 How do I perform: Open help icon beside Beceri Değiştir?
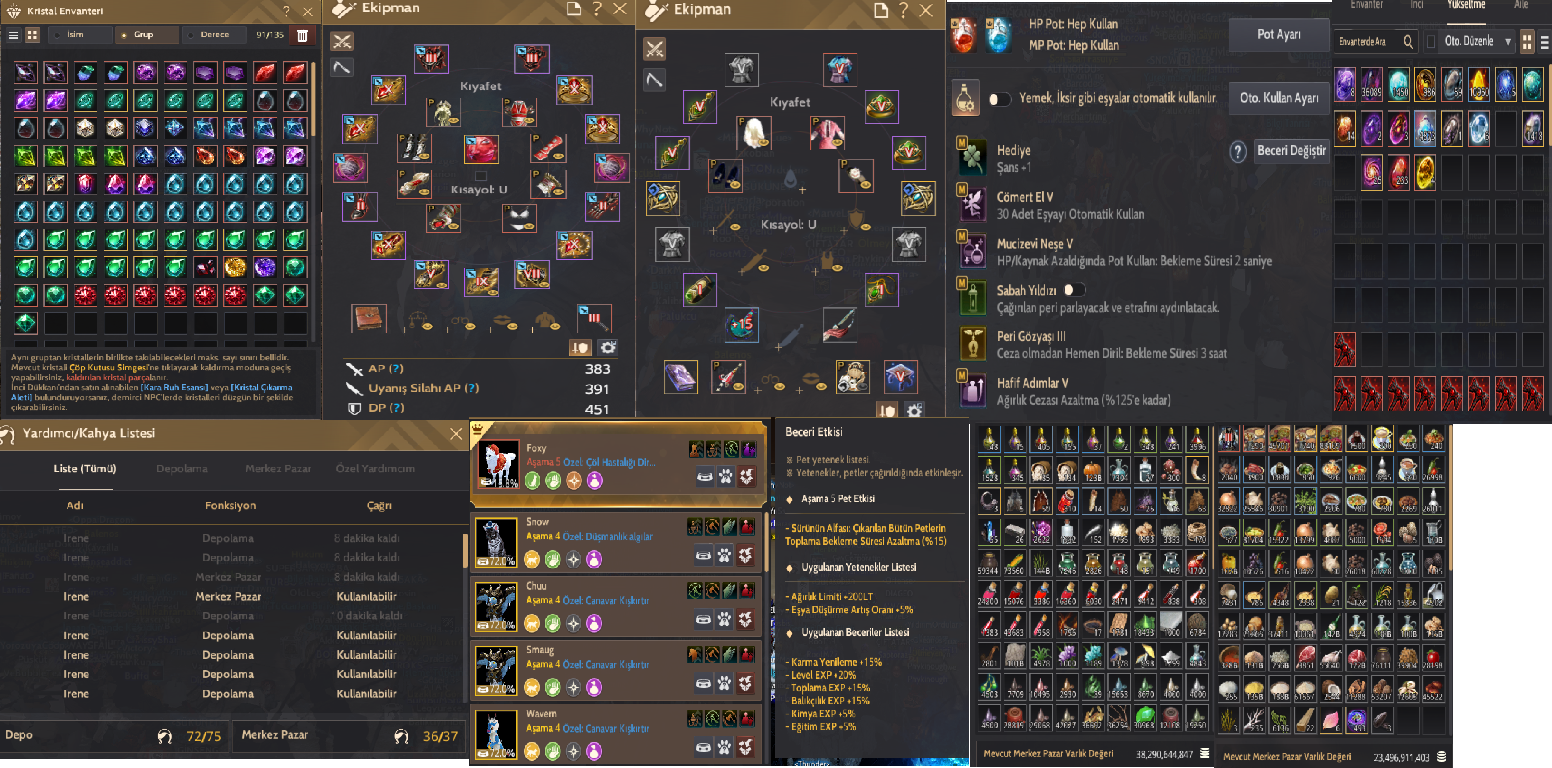click(1236, 151)
